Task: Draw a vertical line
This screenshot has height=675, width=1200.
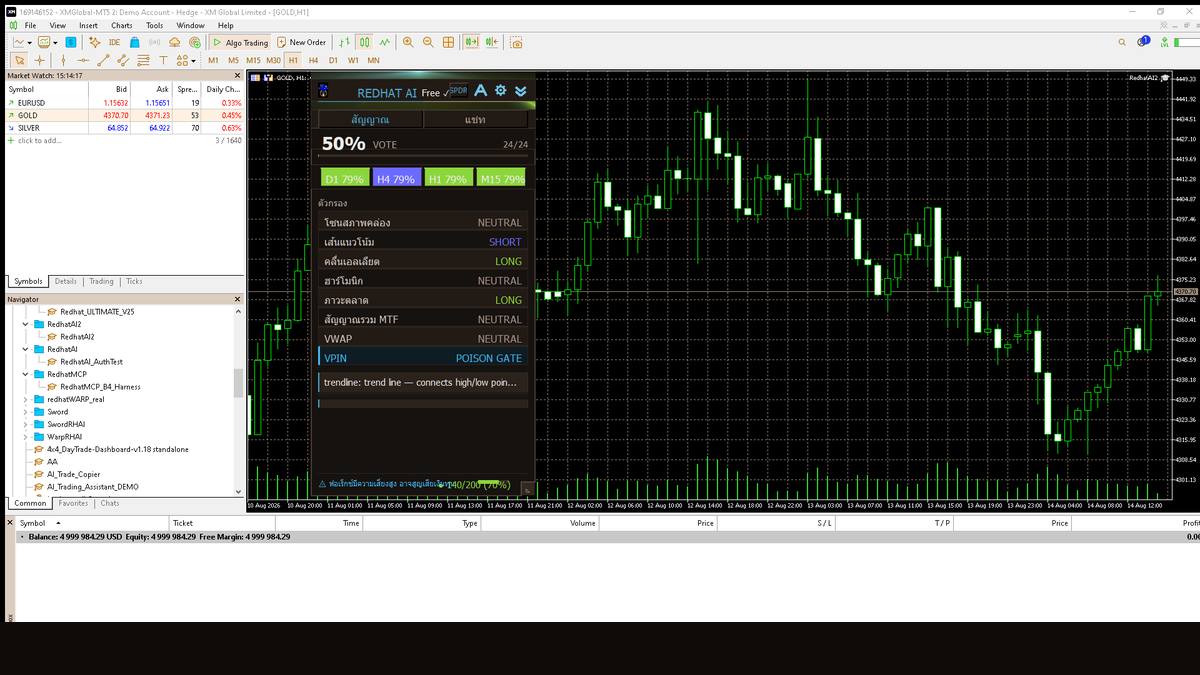Action: pos(63,60)
